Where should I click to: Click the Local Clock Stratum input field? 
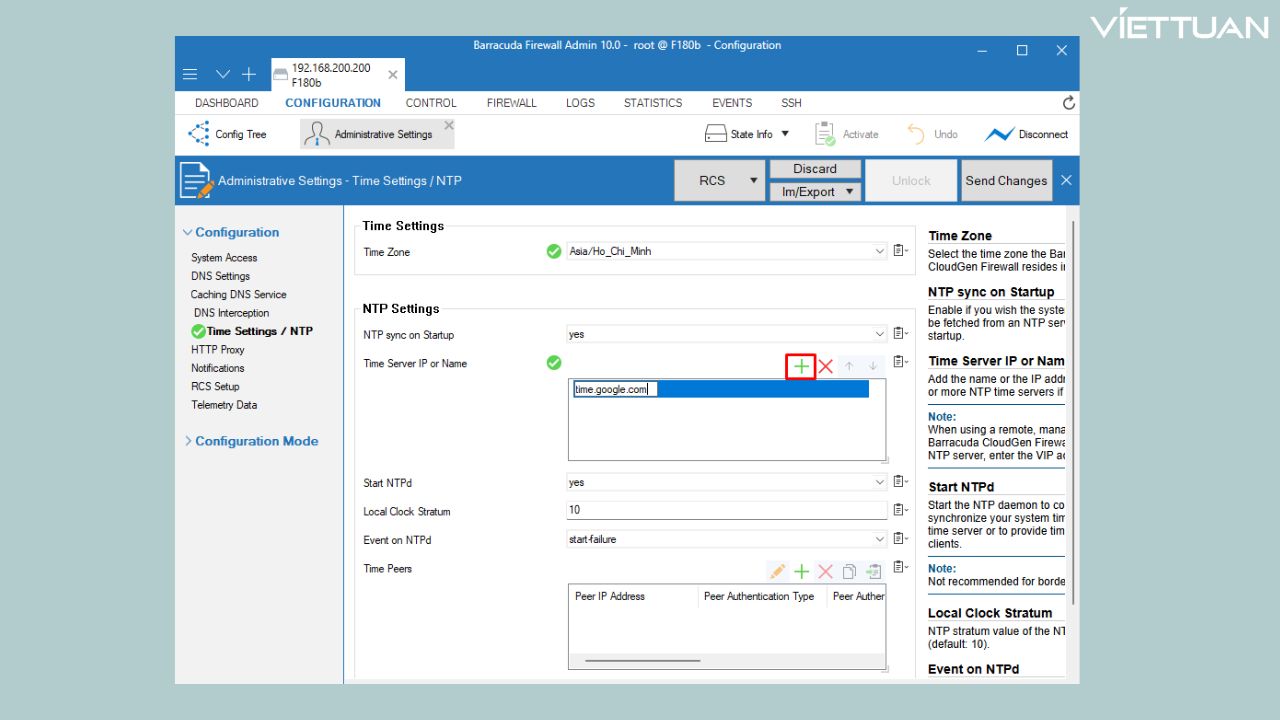726,511
